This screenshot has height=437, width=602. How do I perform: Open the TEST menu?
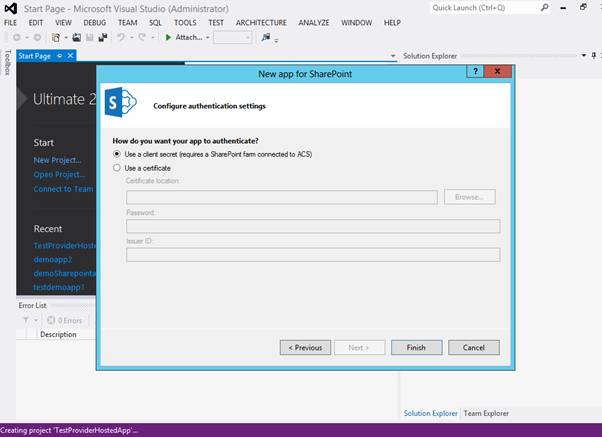[216, 23]
